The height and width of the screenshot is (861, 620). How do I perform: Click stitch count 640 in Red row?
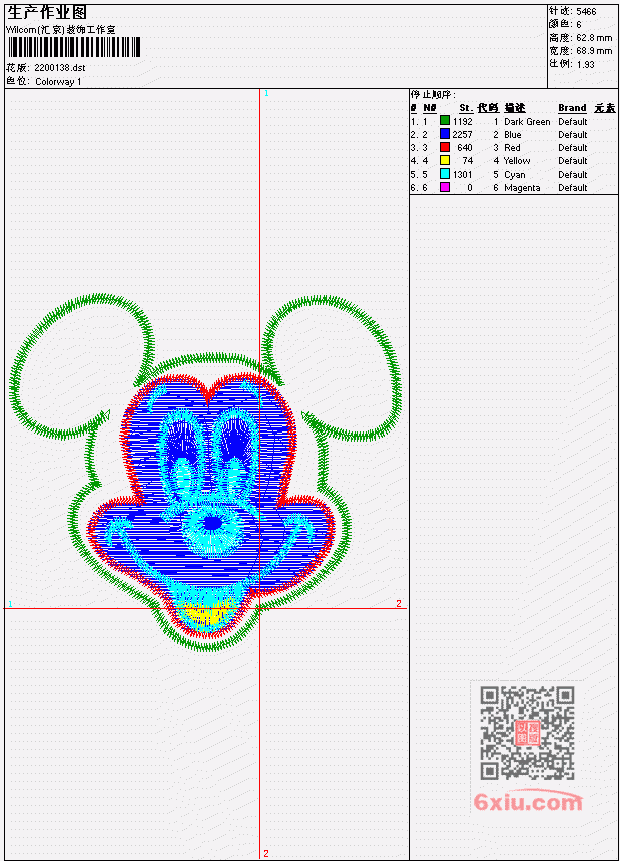465,148
